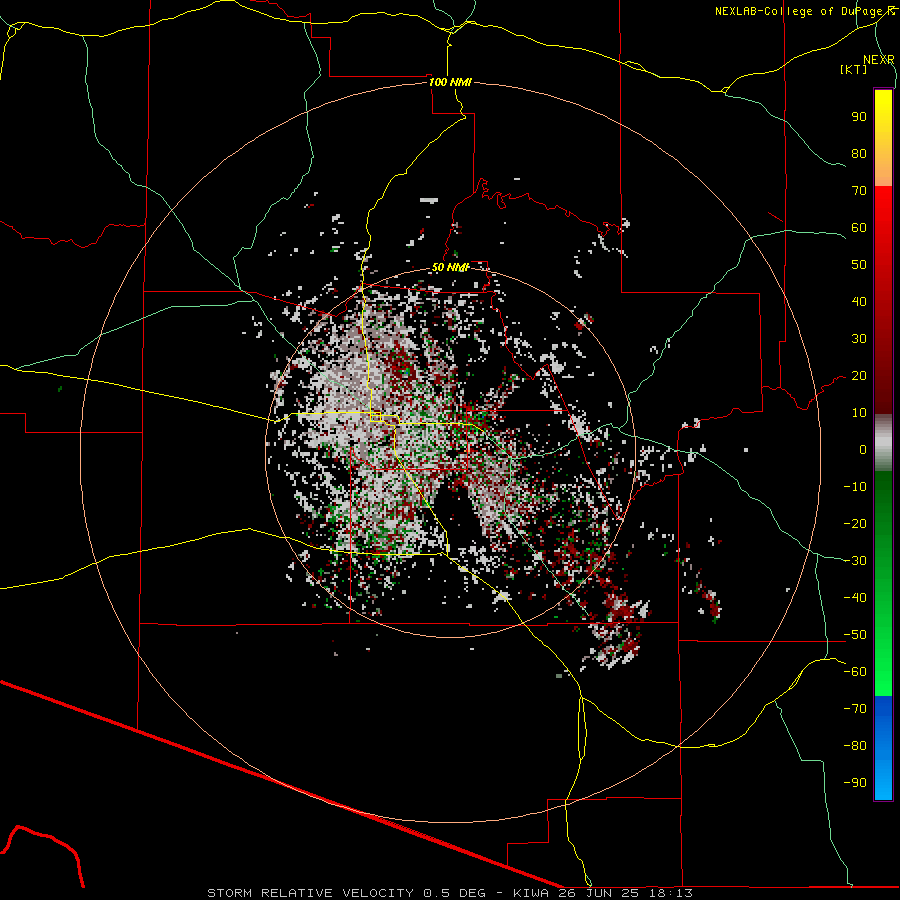Select the -20 value on velocity scale
The image size is (900, 900).
[x=855, y=523]
